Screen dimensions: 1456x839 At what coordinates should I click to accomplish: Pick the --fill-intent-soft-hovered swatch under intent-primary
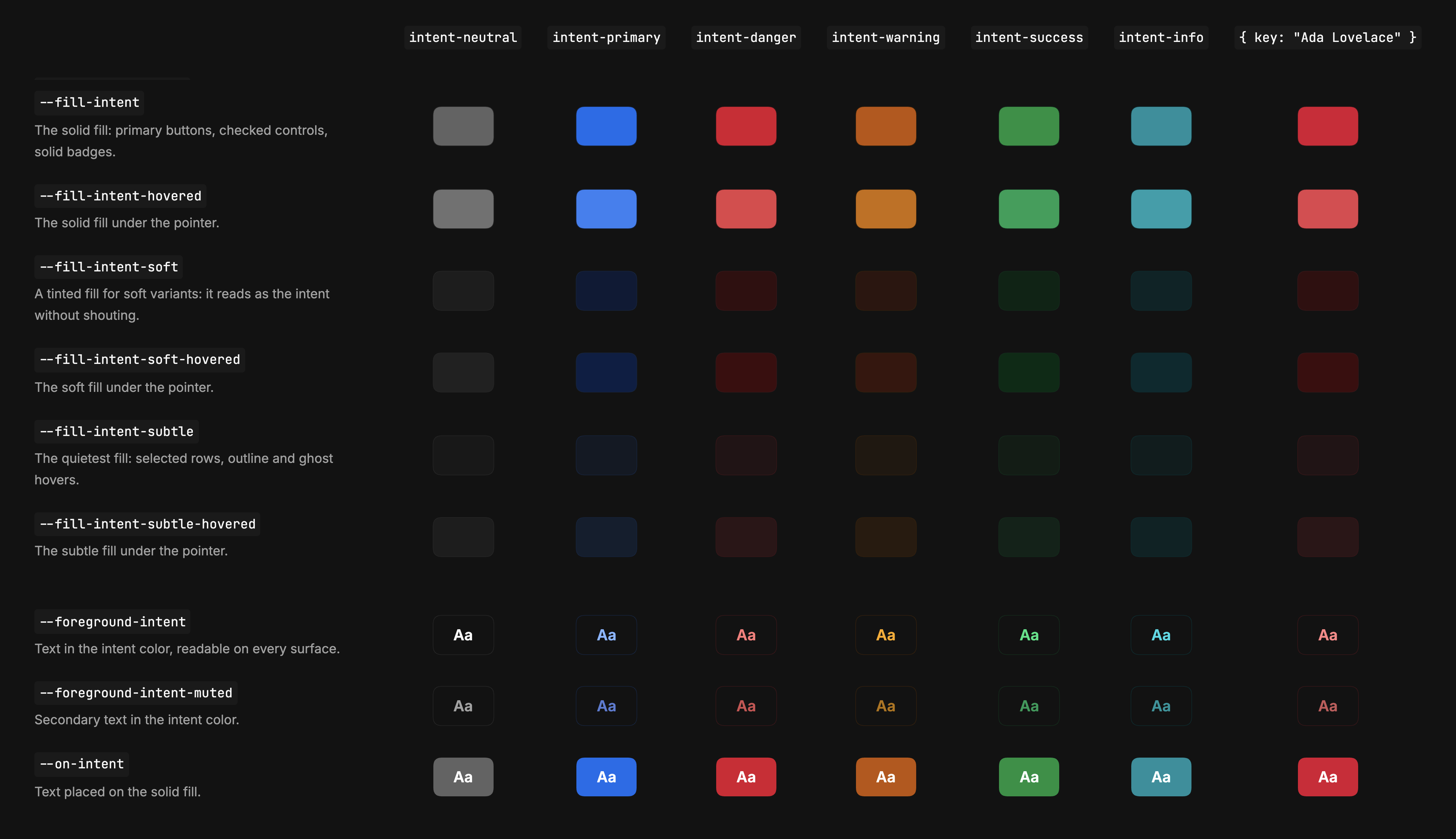tap(606, 373)
